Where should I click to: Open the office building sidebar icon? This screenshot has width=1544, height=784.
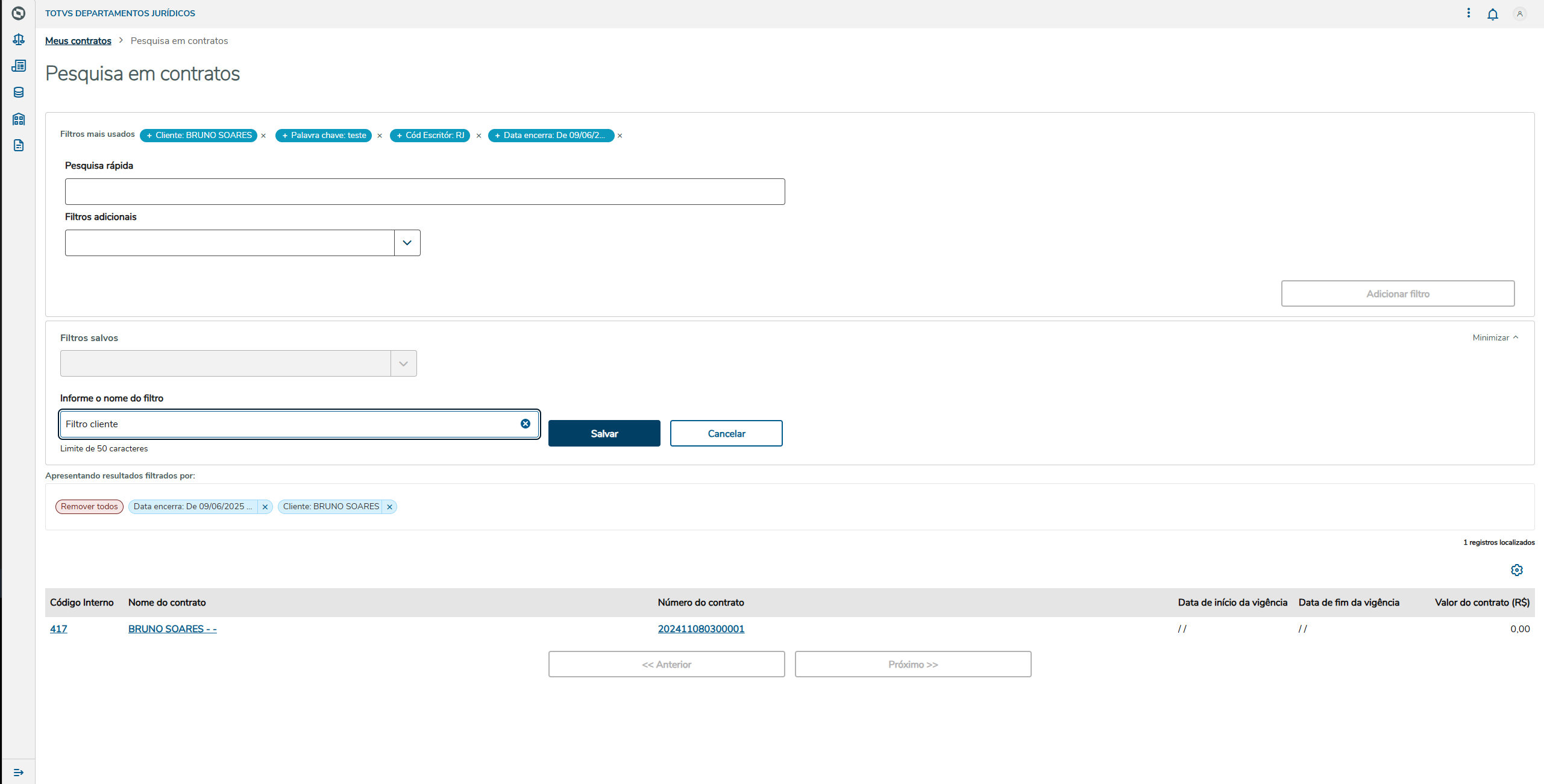(19, 119)
